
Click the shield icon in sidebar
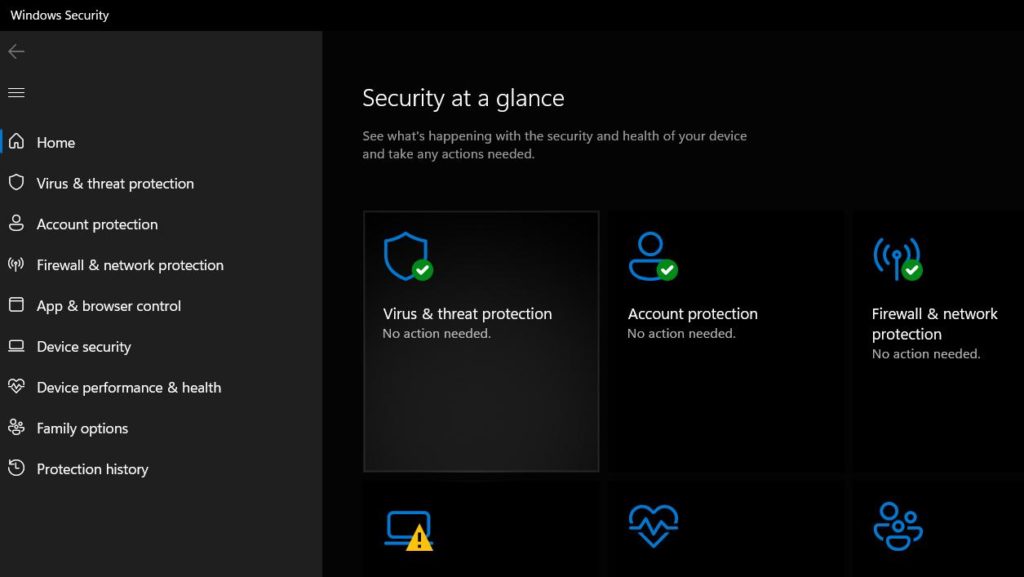tap(16, 183)
